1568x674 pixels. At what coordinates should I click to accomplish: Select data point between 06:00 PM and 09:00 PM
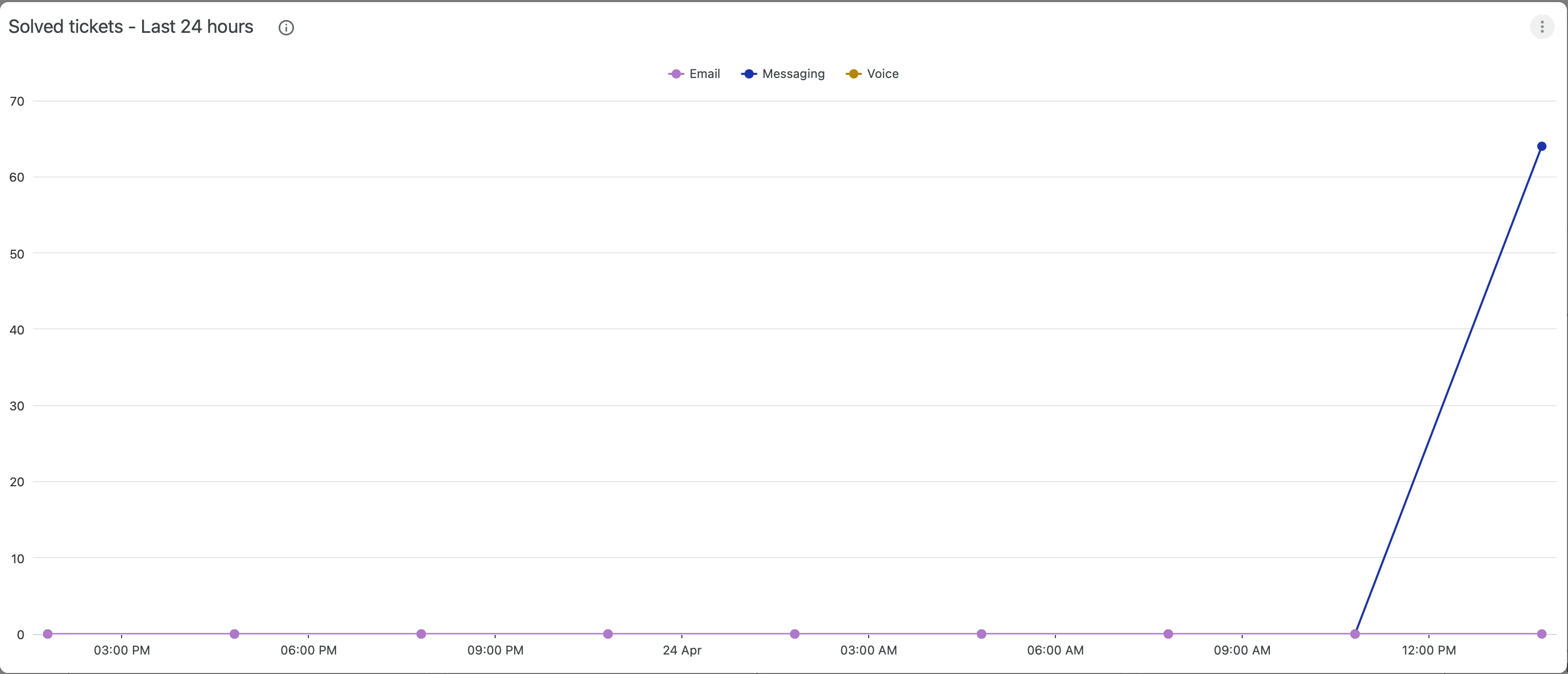421,634
